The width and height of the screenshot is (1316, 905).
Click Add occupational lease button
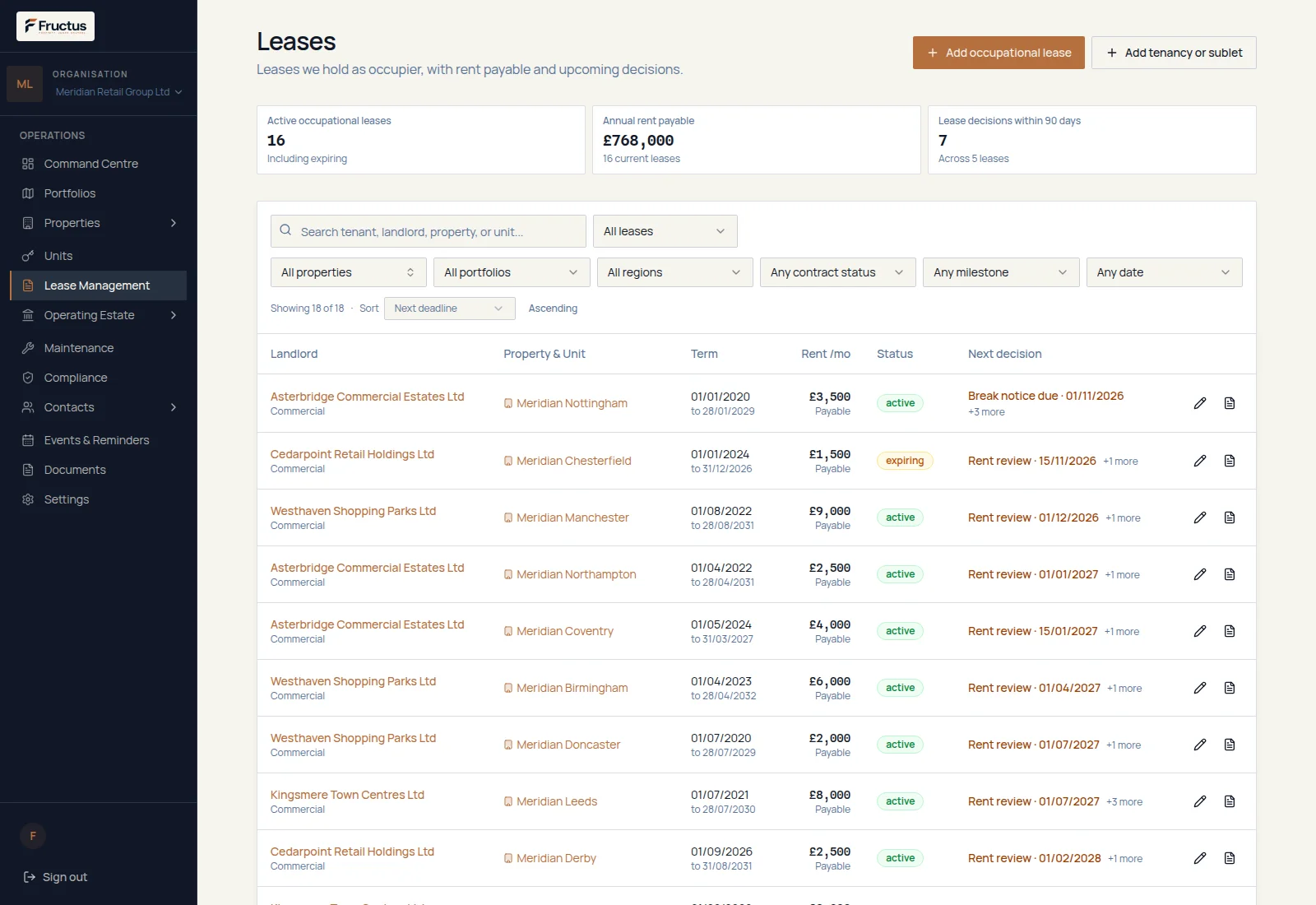[x=999, y=53]
